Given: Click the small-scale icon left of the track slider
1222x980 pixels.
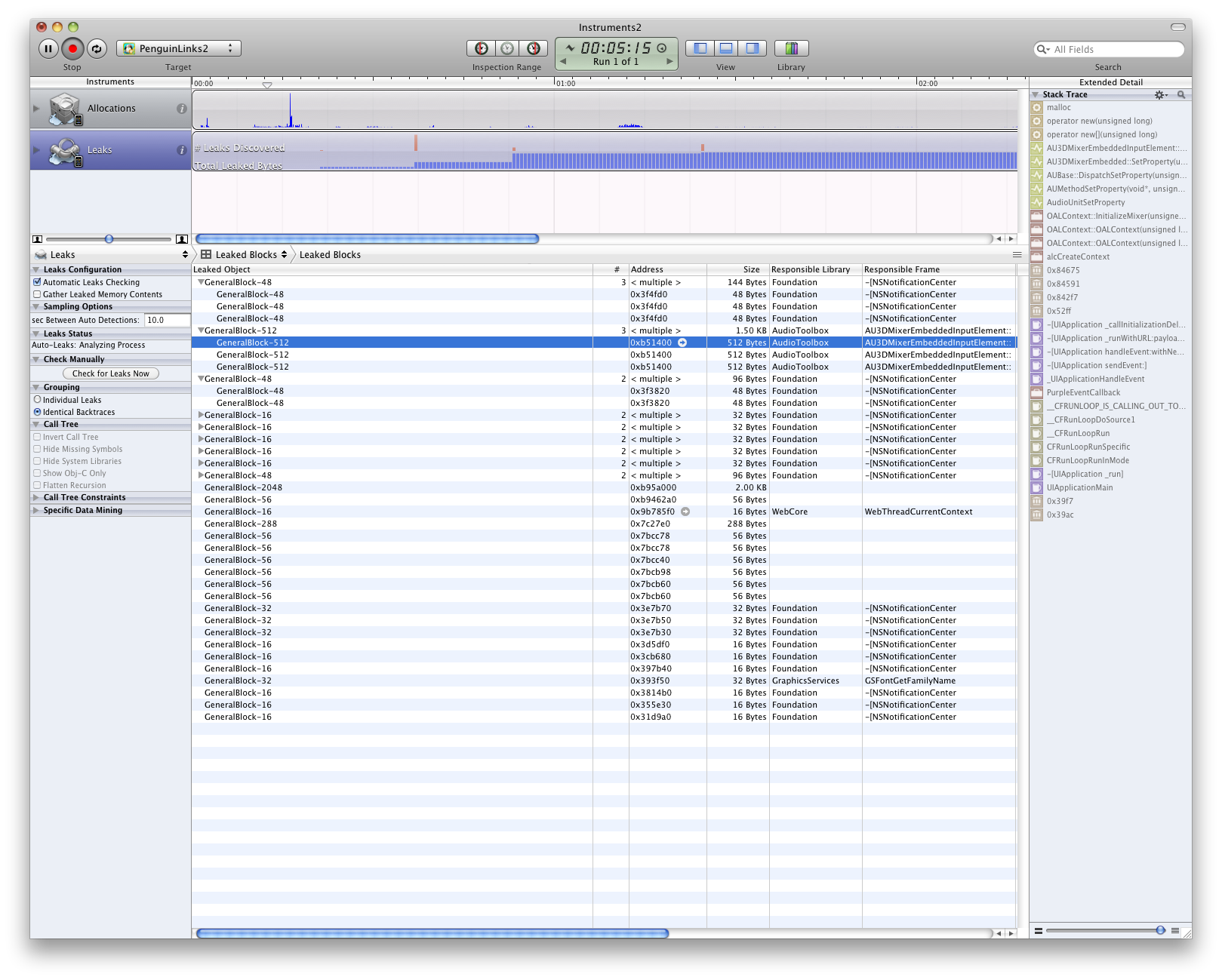Looking at the screenshot, I should point(37,239).
